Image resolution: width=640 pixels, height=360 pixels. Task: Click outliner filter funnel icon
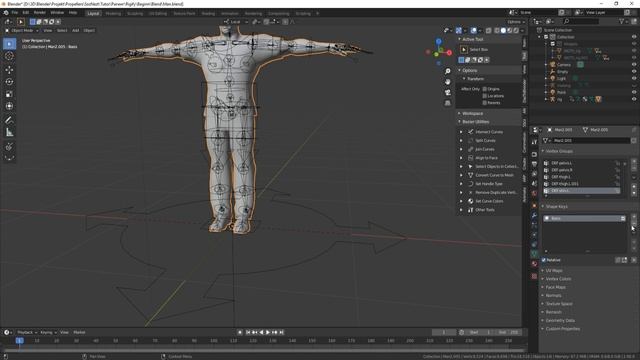tap(622, 21)
